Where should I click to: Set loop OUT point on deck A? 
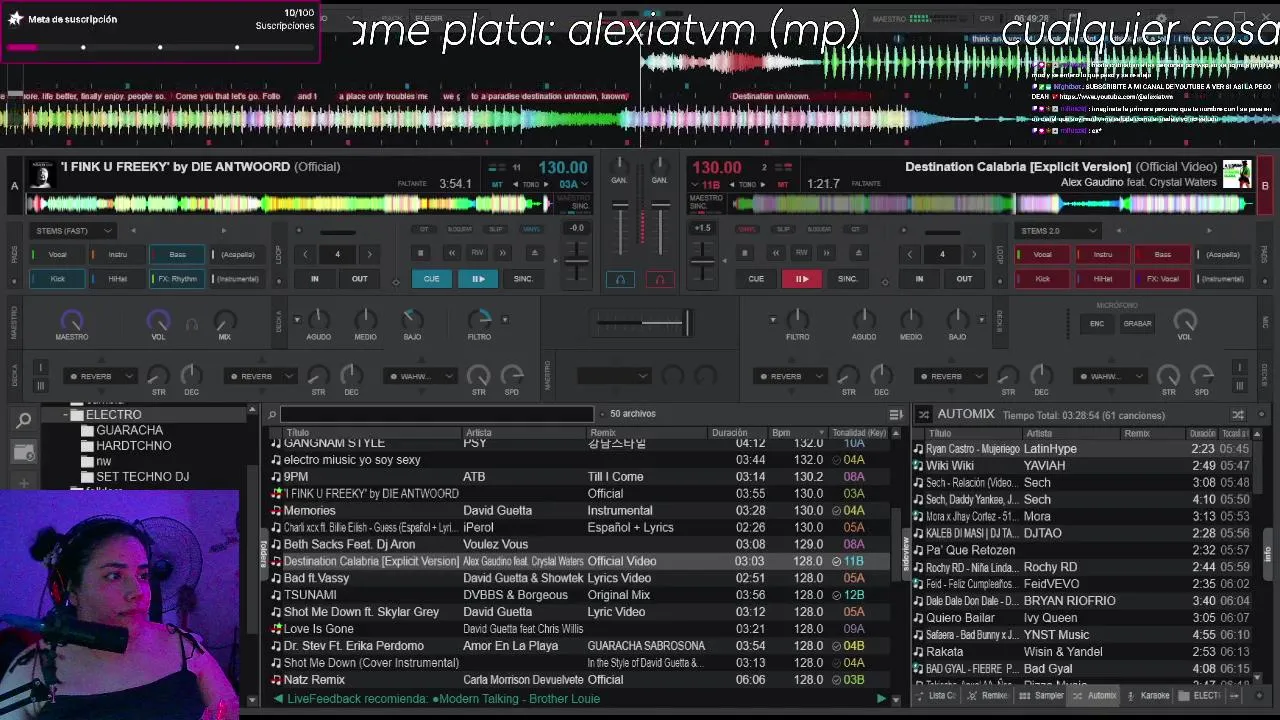(x=359, y=279)
